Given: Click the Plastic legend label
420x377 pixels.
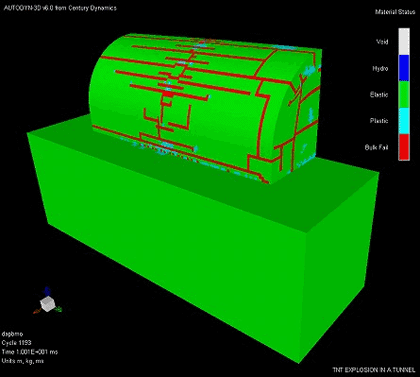Looking at the screenshot, I should point(379,121).
